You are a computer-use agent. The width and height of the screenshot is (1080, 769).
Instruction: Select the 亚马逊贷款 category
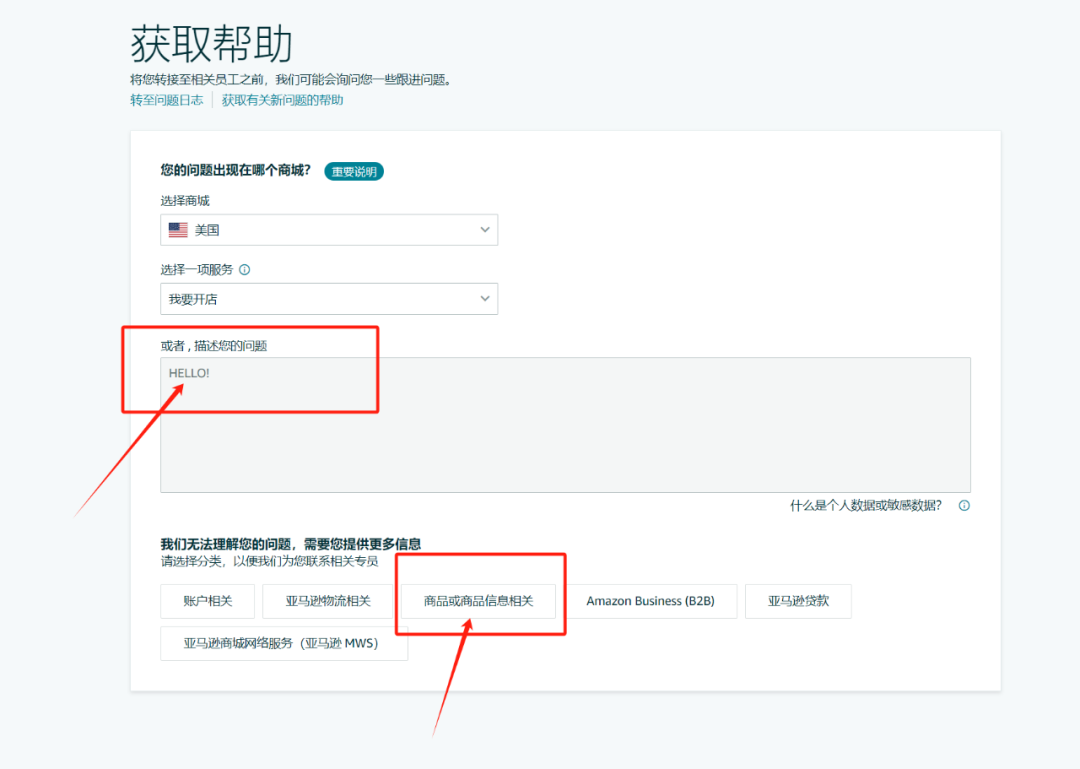click(x=798, y=601)
